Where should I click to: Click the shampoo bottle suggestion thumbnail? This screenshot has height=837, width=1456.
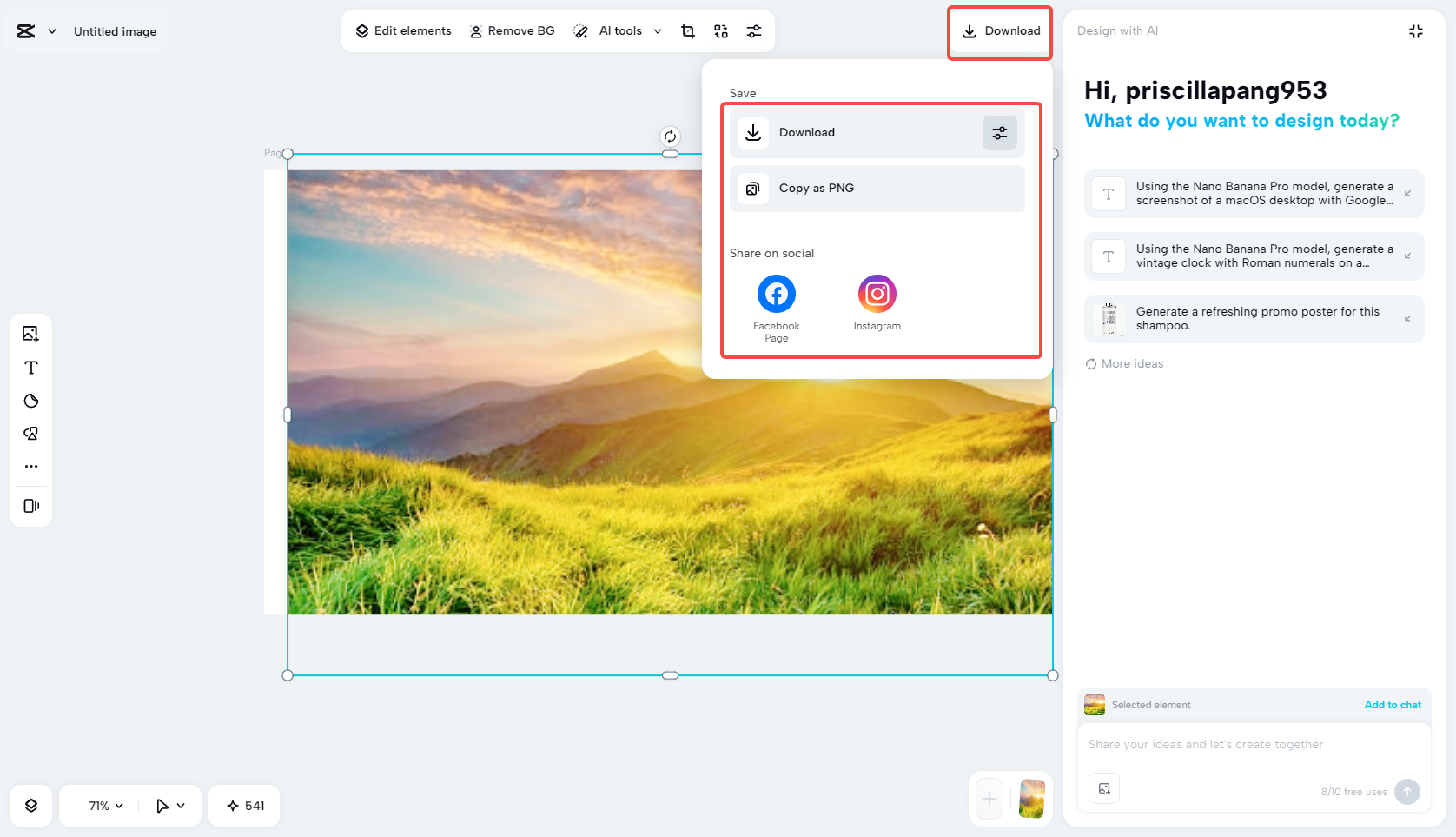click(1109, 319)
